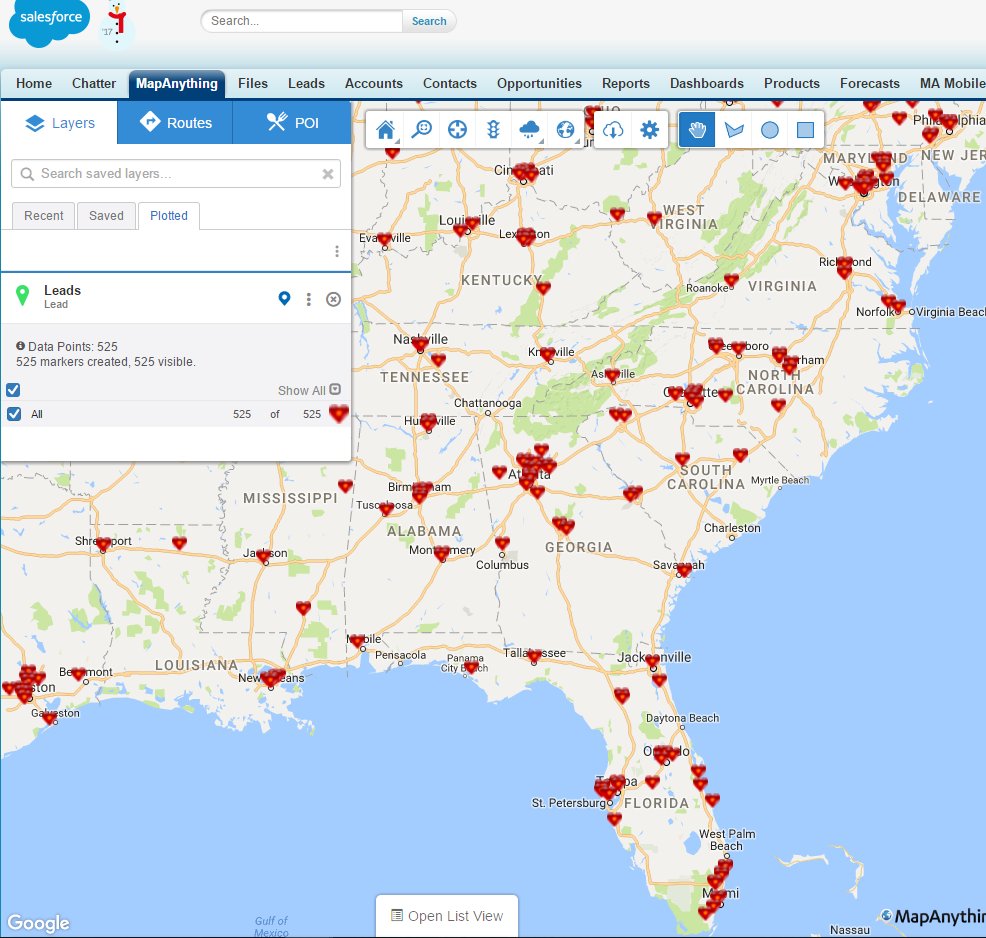Switch to the Layers panel tab

pyautogui.click(x=60, y=123)
